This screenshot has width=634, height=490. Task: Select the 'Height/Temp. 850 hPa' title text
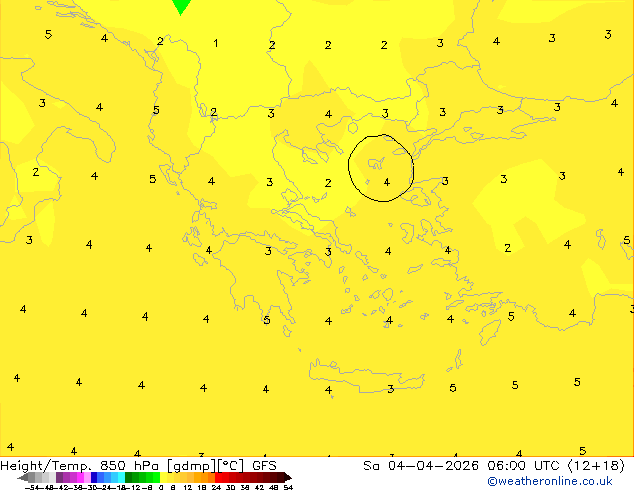click(x=79, y=466)
